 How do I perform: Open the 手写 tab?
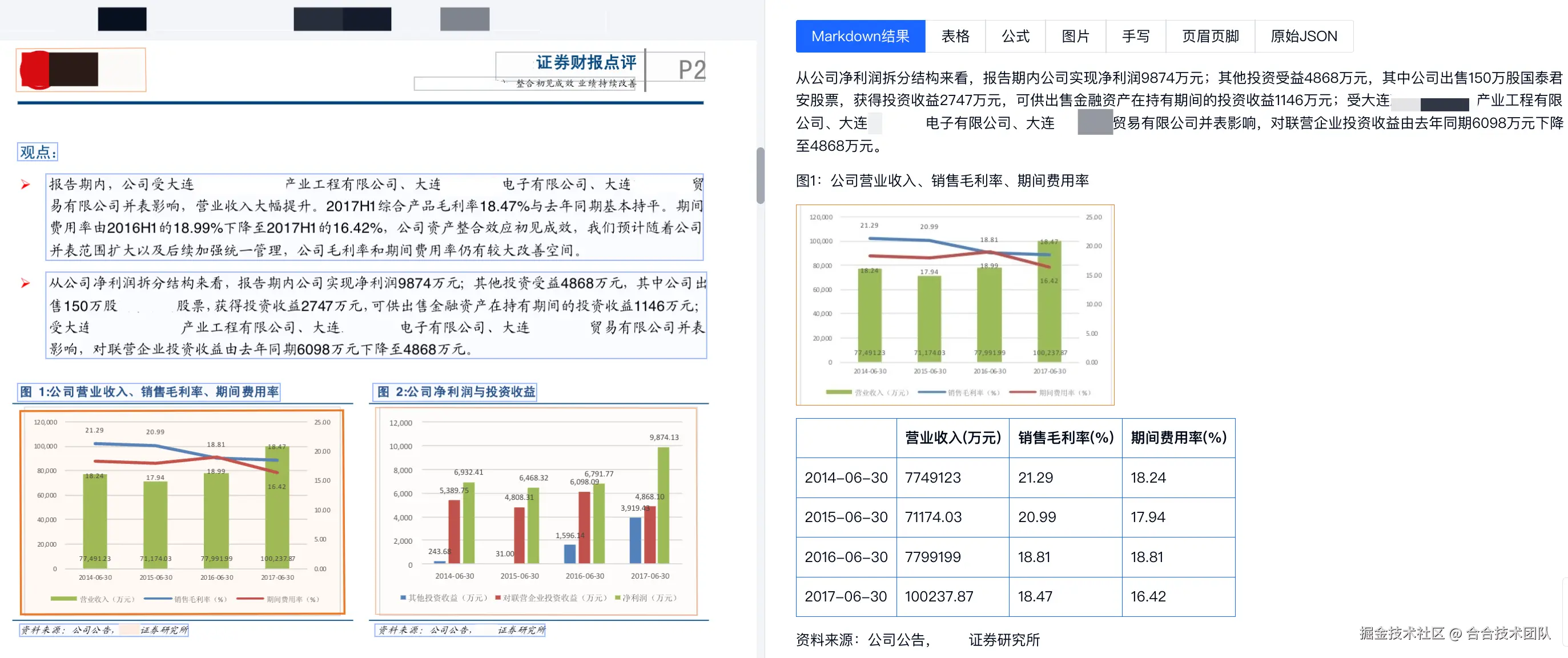click(x=1135, y=37)
